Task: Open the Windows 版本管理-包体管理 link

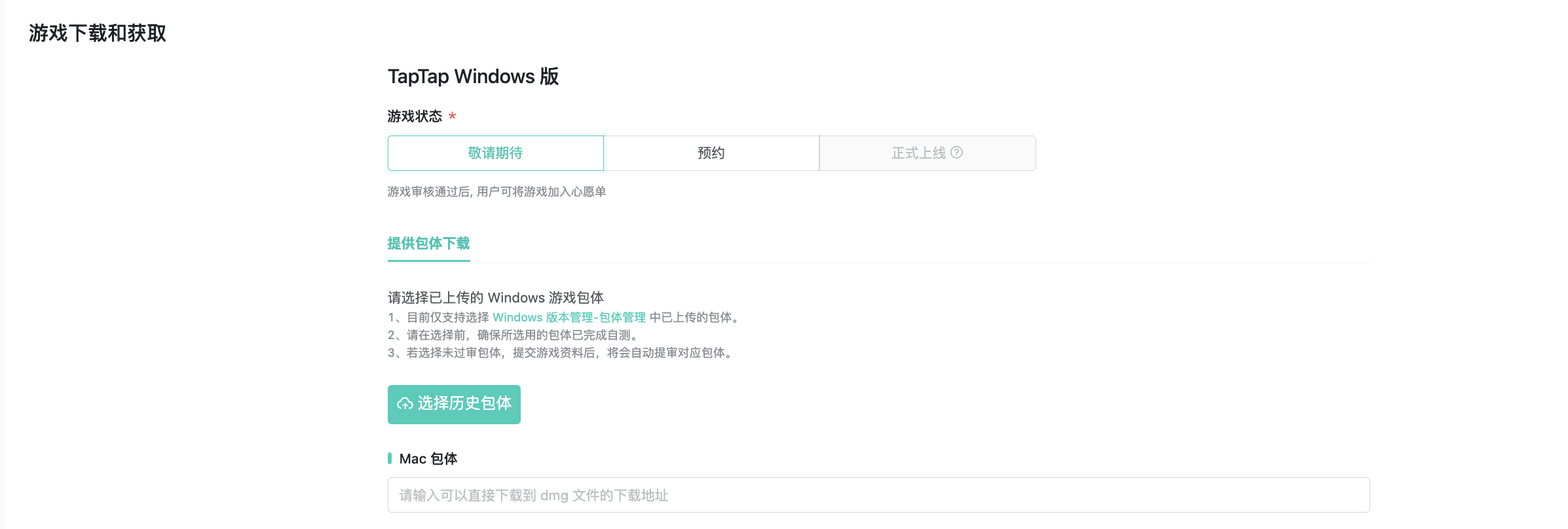Action: point(569,318)
